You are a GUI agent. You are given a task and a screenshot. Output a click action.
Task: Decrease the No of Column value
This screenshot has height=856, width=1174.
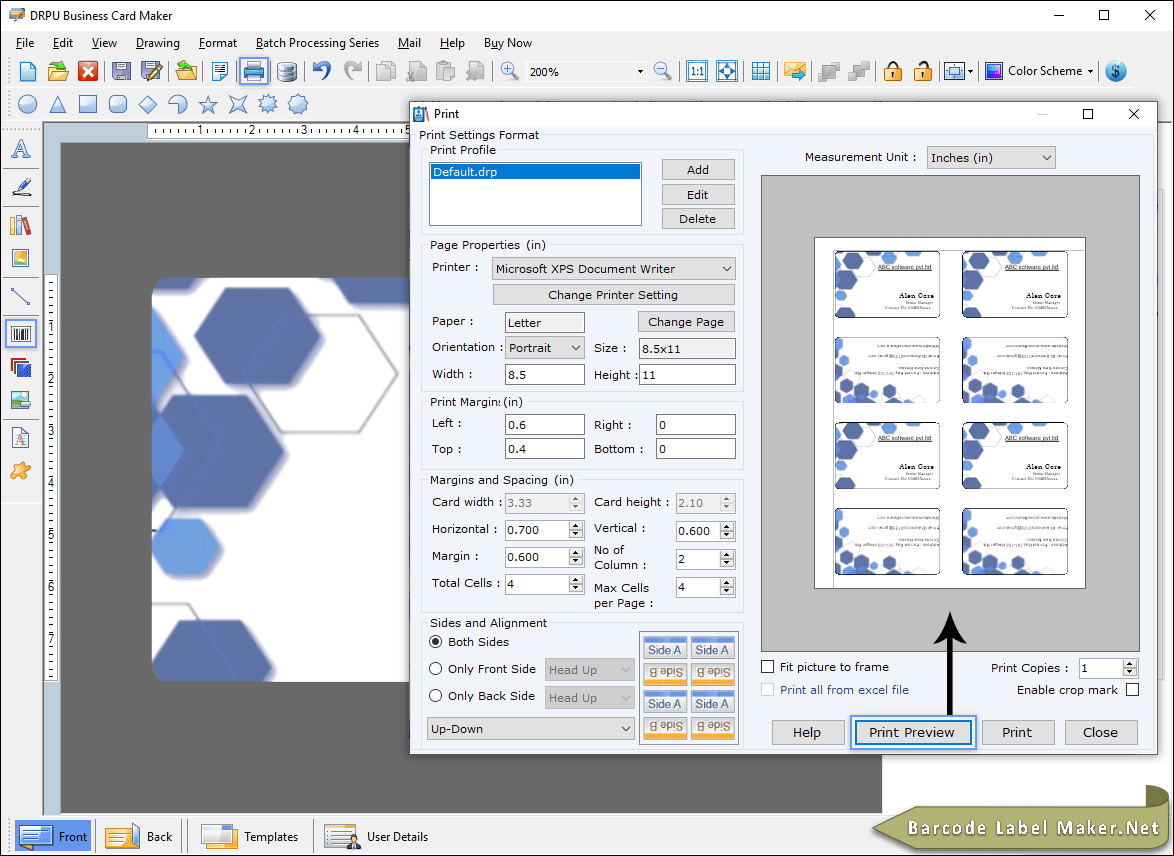(726, 563)
